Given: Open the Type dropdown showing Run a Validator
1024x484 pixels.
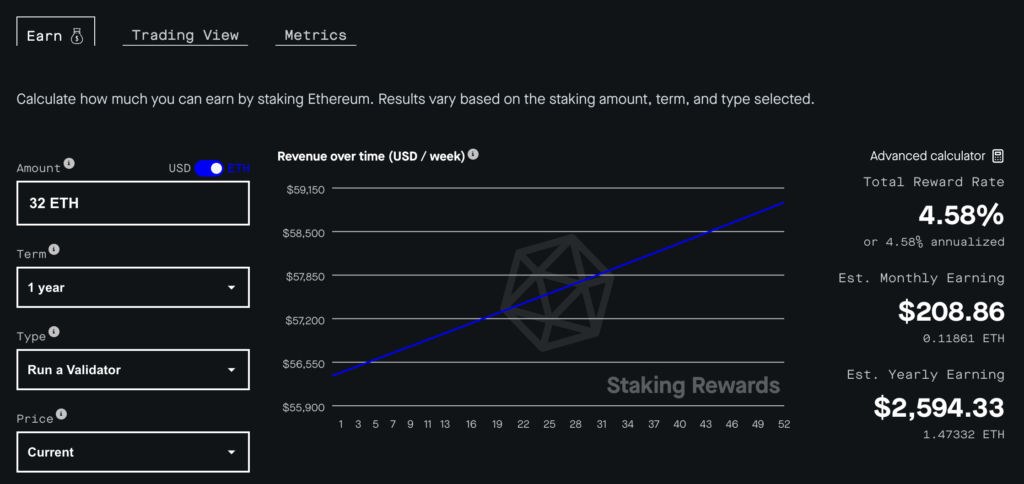Looking at the screenshot, I should click(133, 370).
